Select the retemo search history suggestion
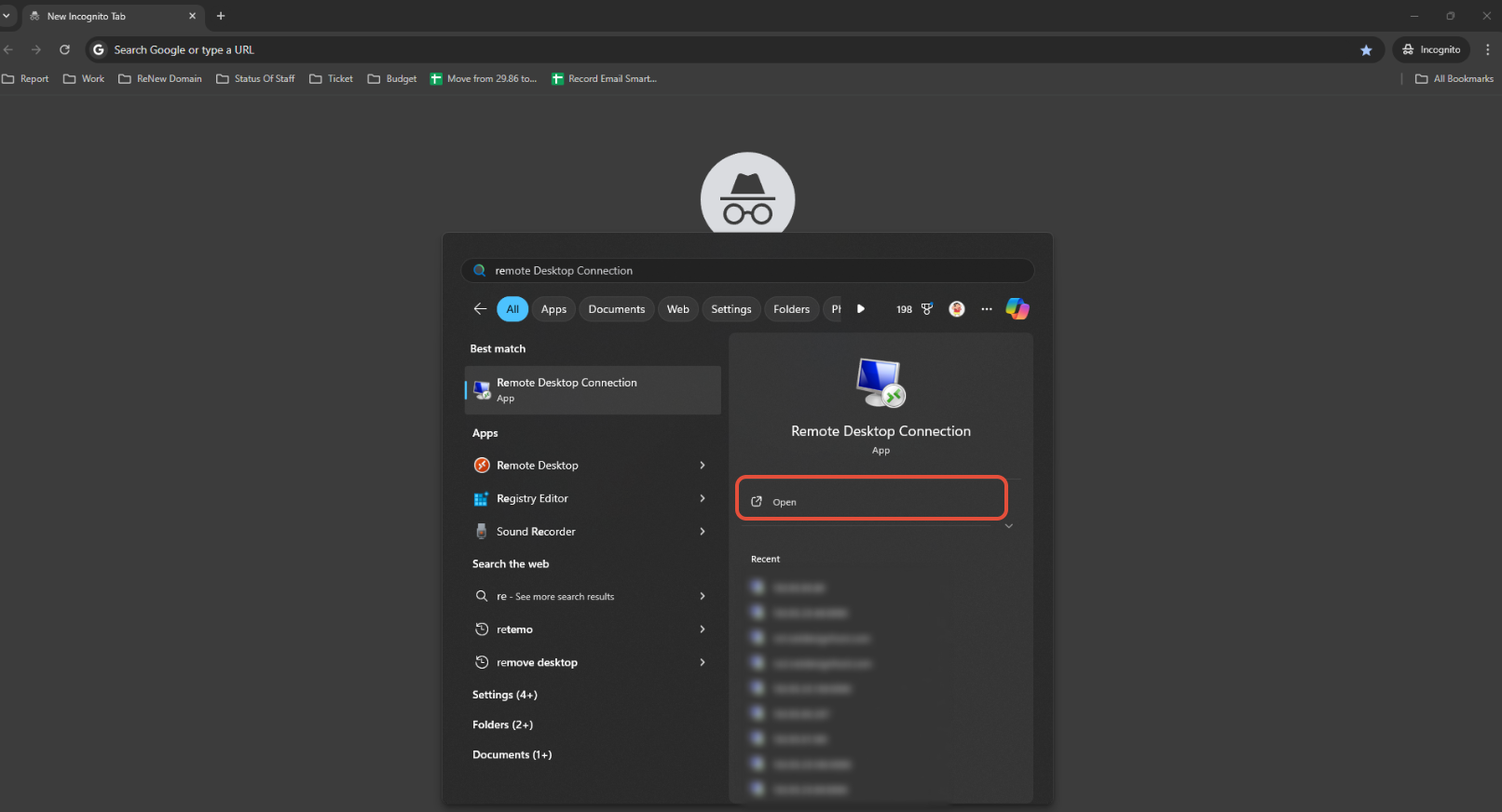1502x812 pixels. point(593,629)
